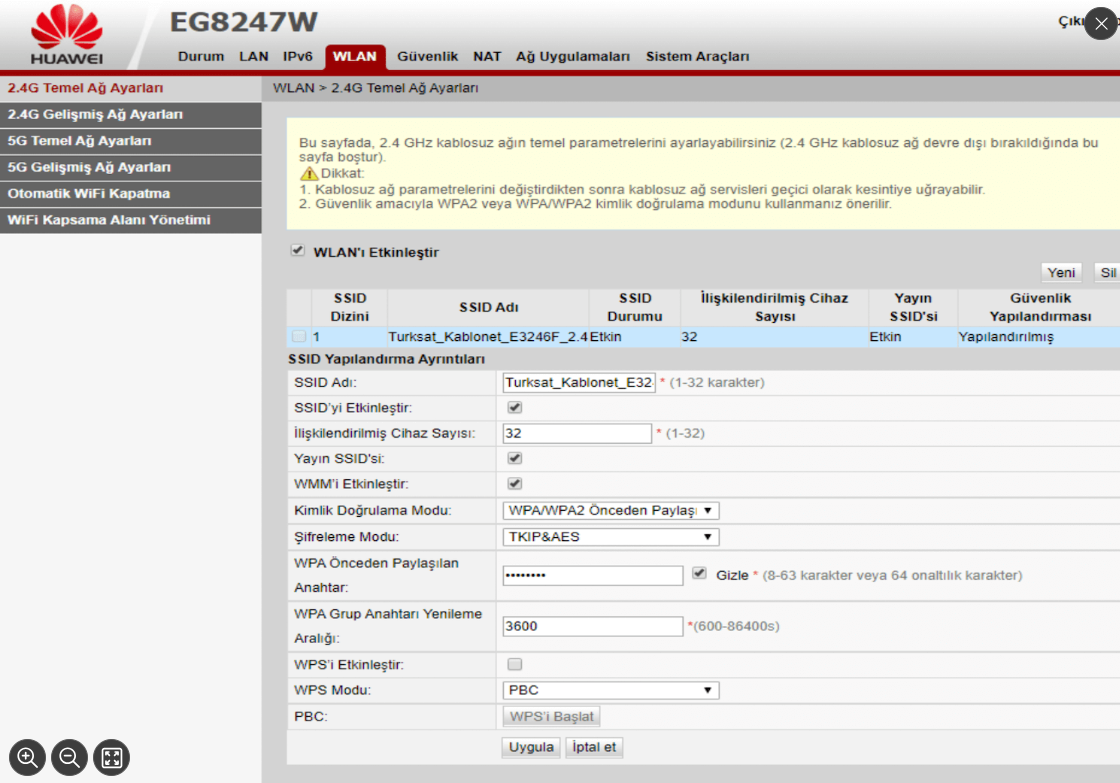
Task: Open WiFi Kapsama Alanı Yönetimi
Action: pos(131,220)
